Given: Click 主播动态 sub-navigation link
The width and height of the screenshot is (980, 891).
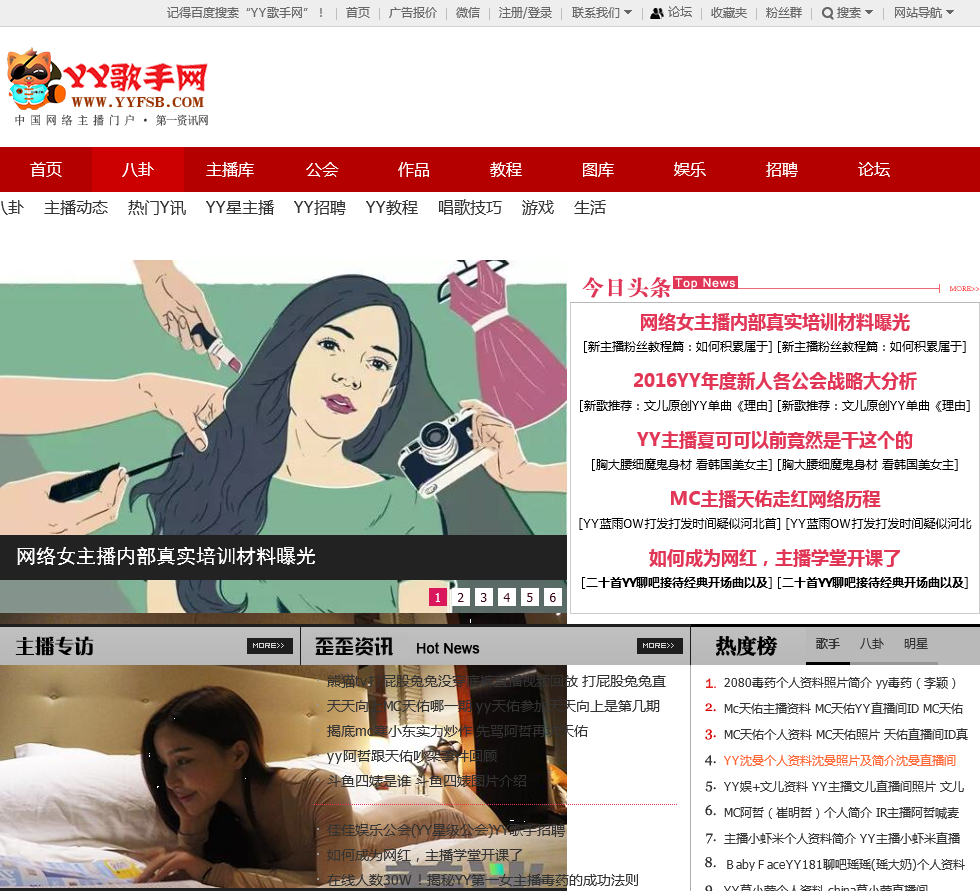Looking at the screenshot, I should (76, 207).
